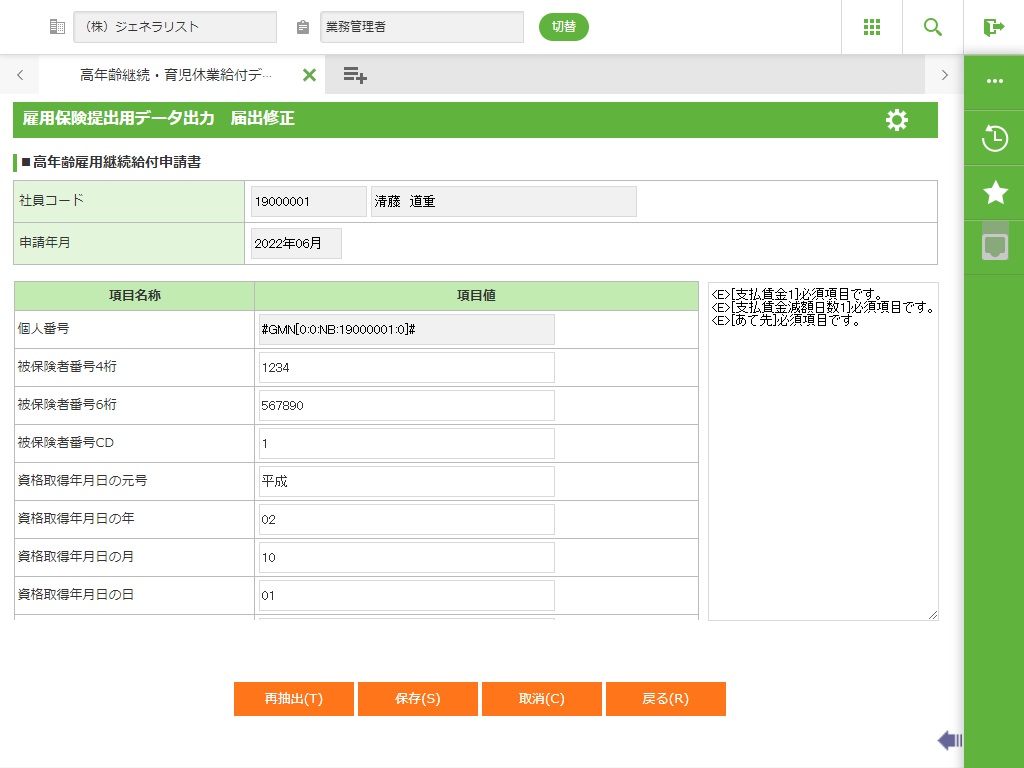Click the logout icon in top-right corner
This screenshot has height=768, width=1024.
[x=993, y=27]
